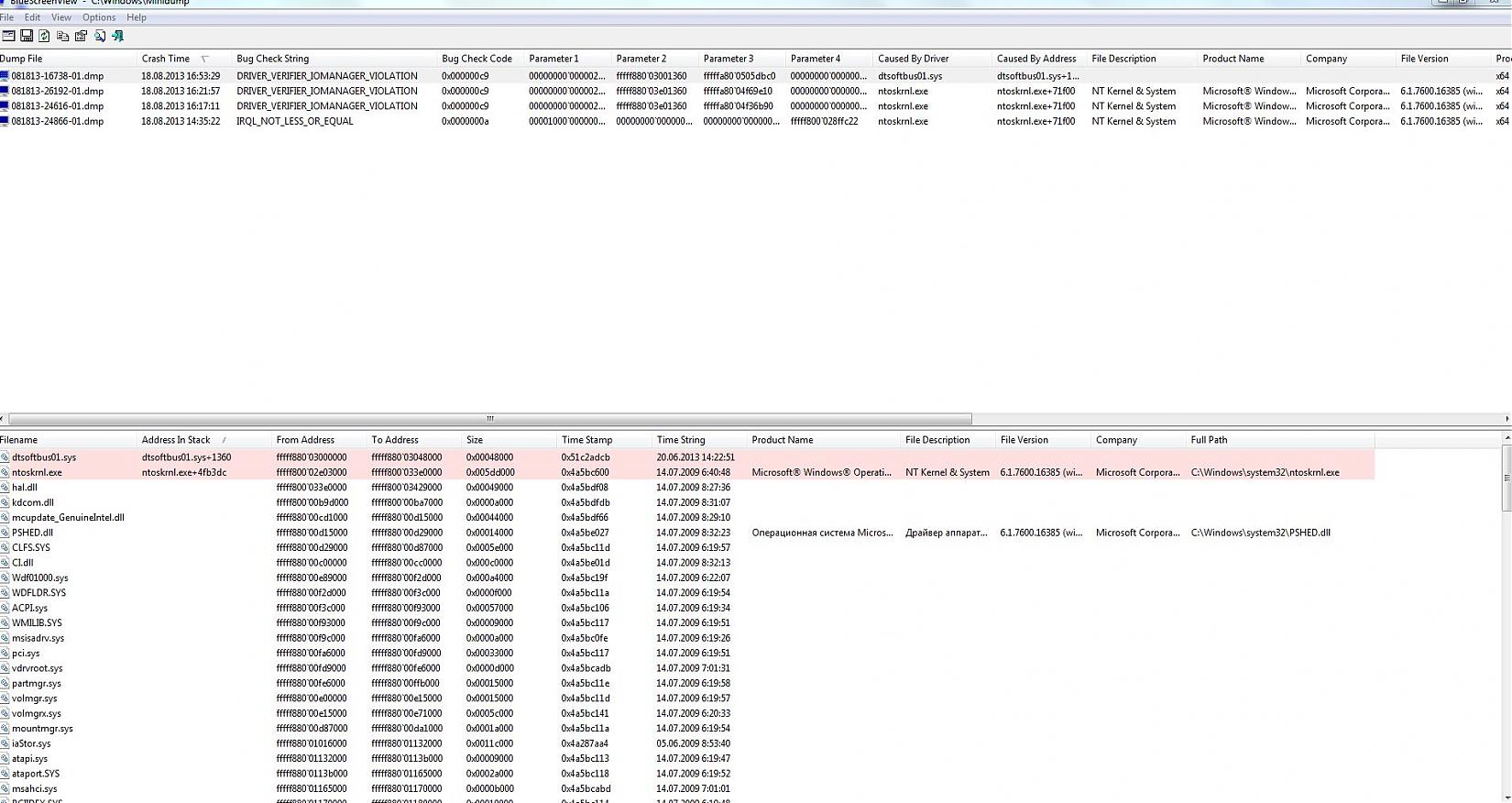Image resolution: width=1512 pixels, height=803 pixels.
Task: Click the C:\Windows\system32\PSHED.dll path
Action: pos(1260,533)
